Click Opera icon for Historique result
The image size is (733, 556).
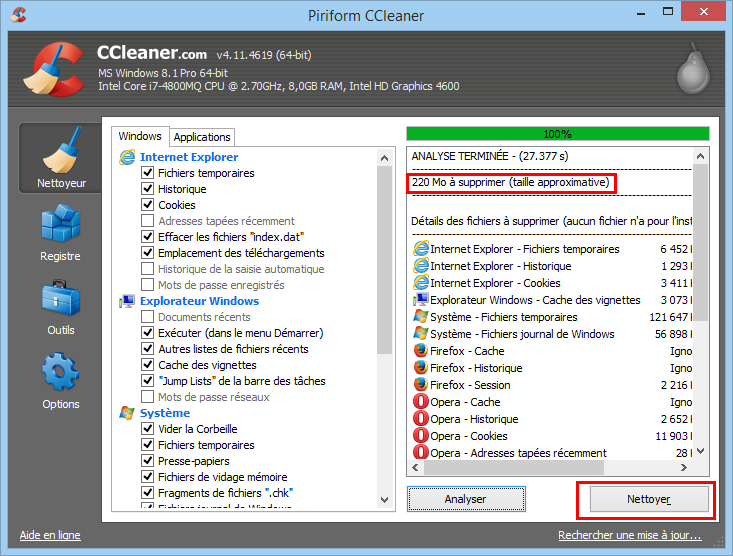pyautogui.click(x=421, y=418)
